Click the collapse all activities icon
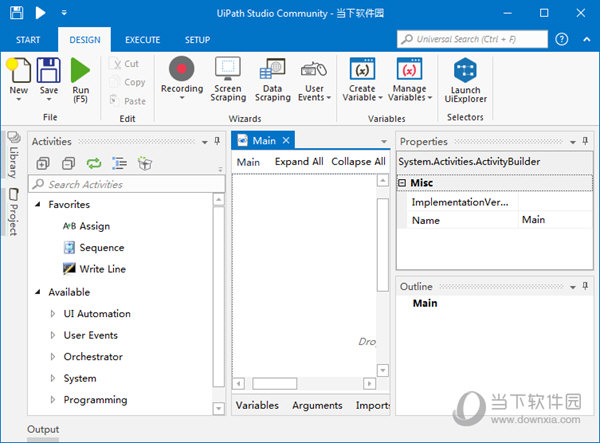Image resolution: width=600 pixels, height=443 pixels. coord(68,164)
